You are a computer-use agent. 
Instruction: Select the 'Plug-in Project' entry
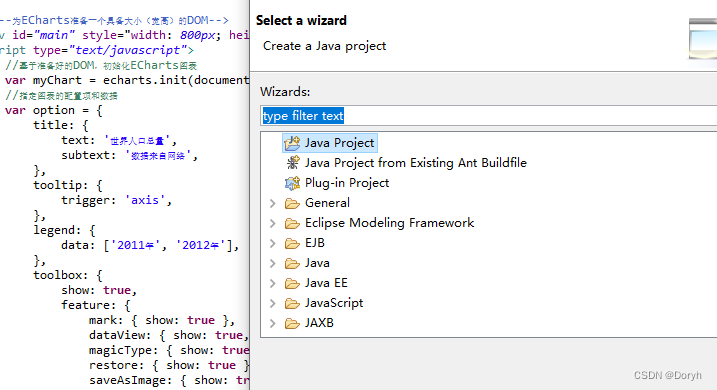tap(347, 183)
